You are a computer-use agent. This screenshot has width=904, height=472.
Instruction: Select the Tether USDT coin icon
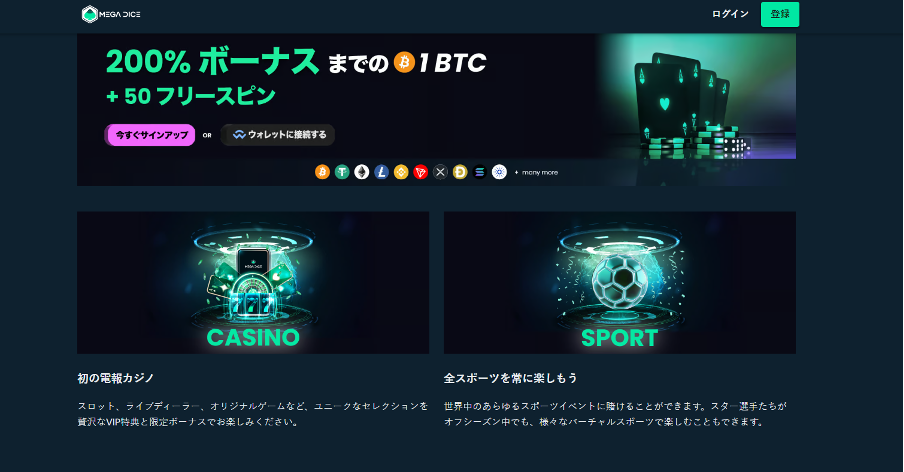click(x=342, y=172)
